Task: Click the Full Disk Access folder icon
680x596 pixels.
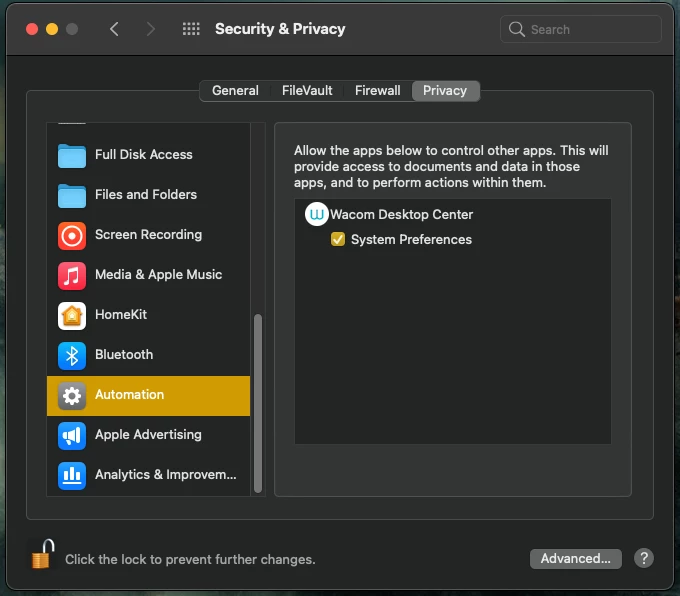Action: (72, 155)
